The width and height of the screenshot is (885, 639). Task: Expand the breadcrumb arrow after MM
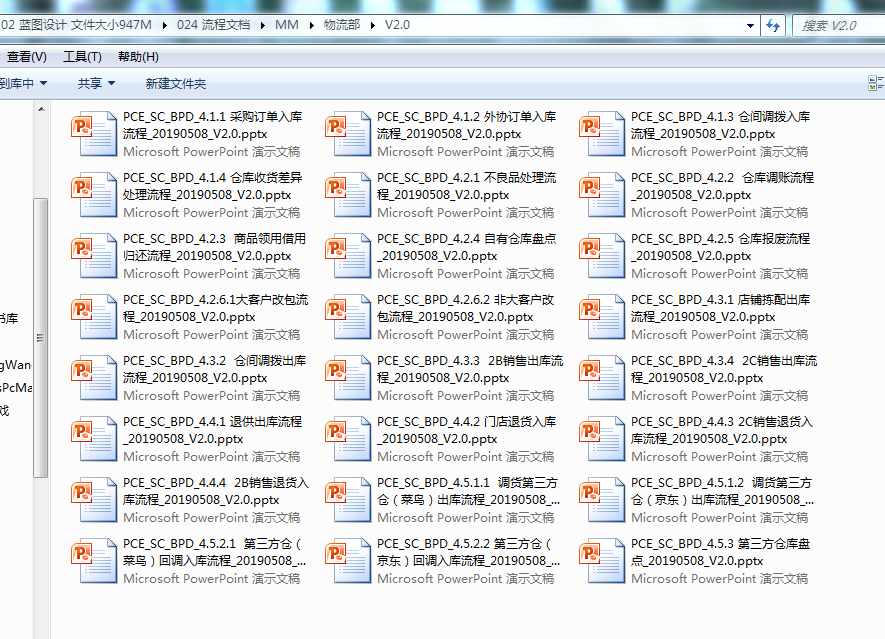[311, 25]
